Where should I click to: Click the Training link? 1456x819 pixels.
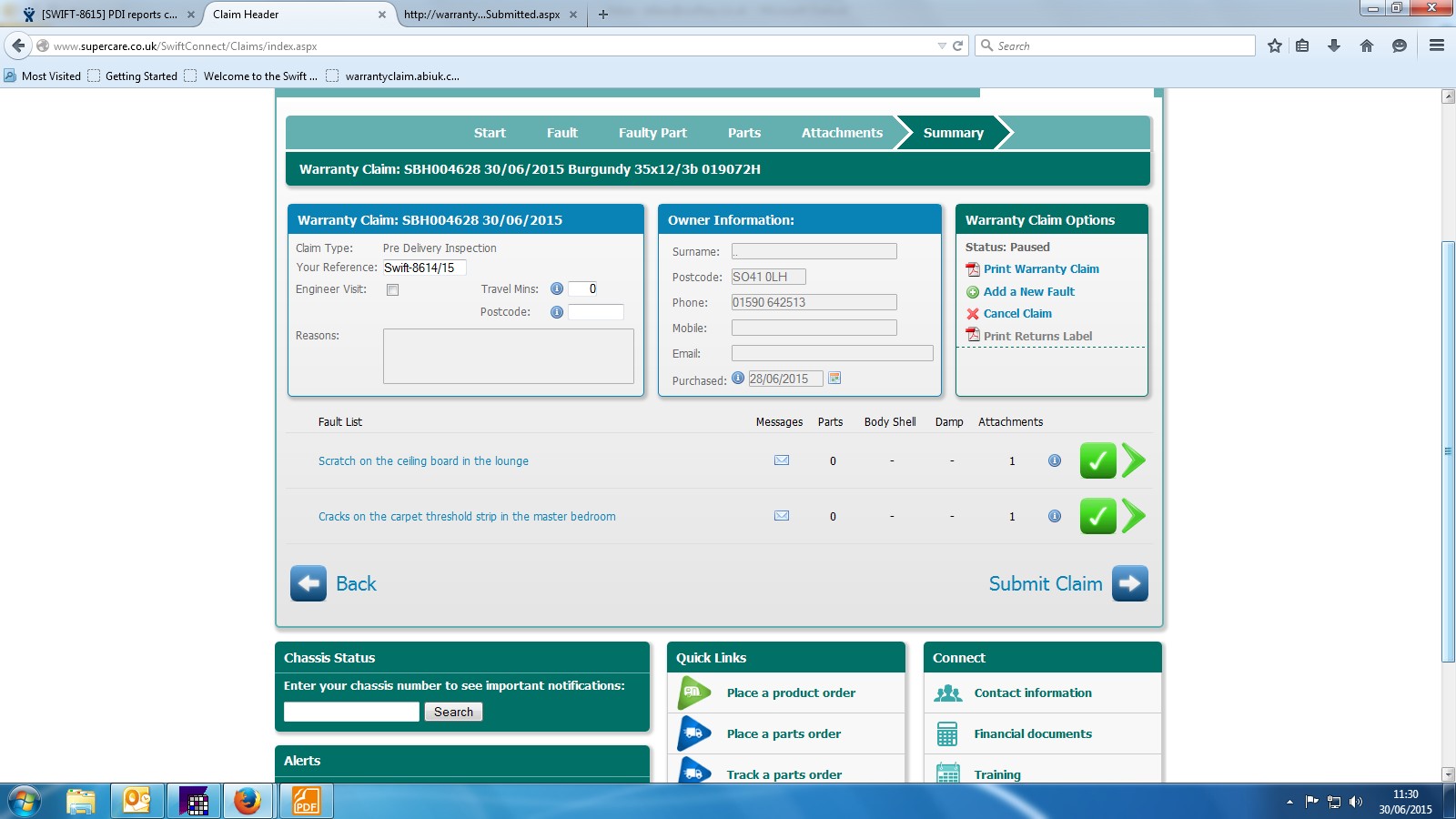[997, 774]
